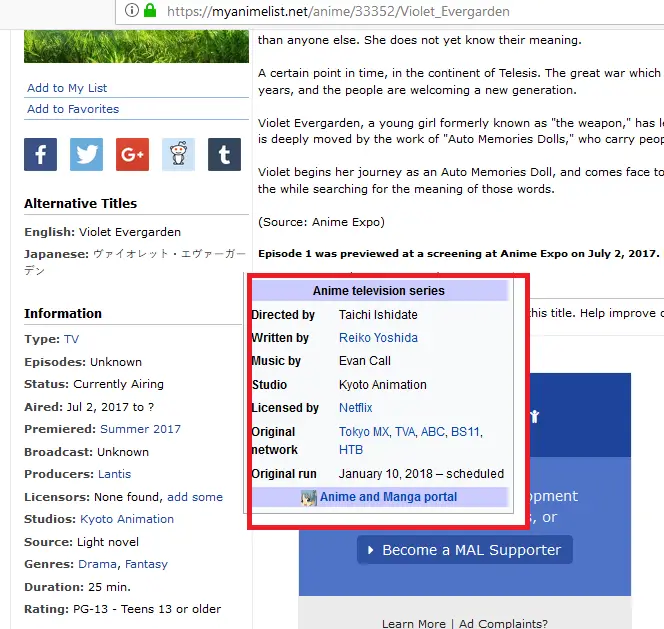664x629 pixels.
Task: Click the Alternative Titles heading
Action: coord(80,204)
